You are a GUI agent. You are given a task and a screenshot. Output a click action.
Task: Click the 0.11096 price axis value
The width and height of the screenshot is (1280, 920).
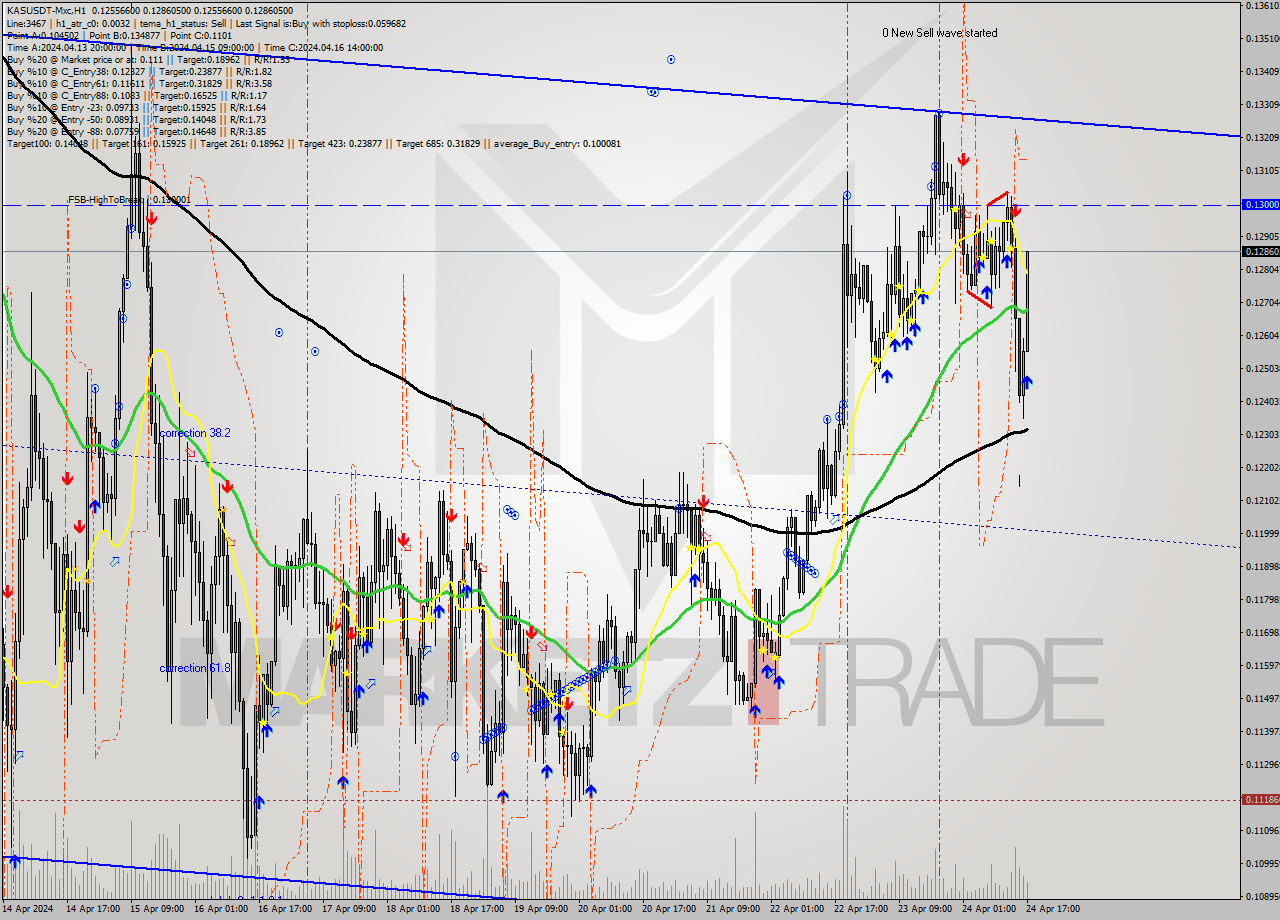click(x=1263, y=830)
